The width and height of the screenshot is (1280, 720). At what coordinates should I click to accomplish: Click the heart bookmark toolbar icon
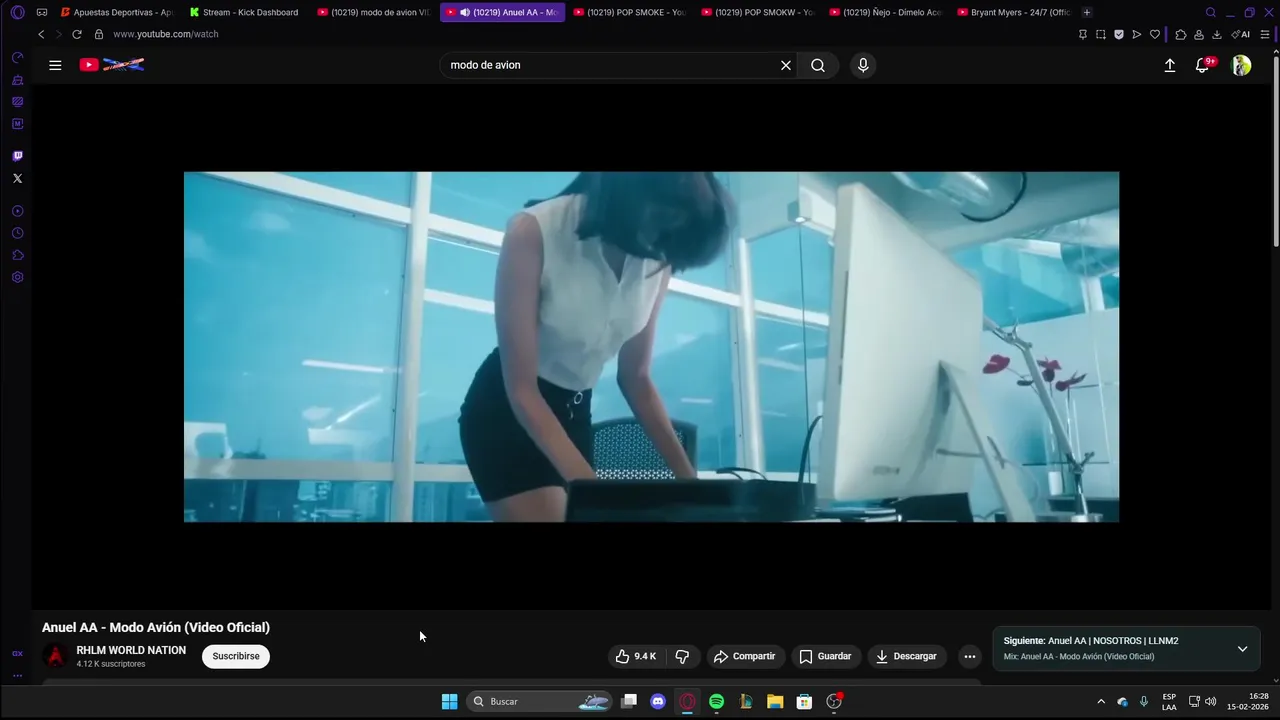coord(1155,34)
